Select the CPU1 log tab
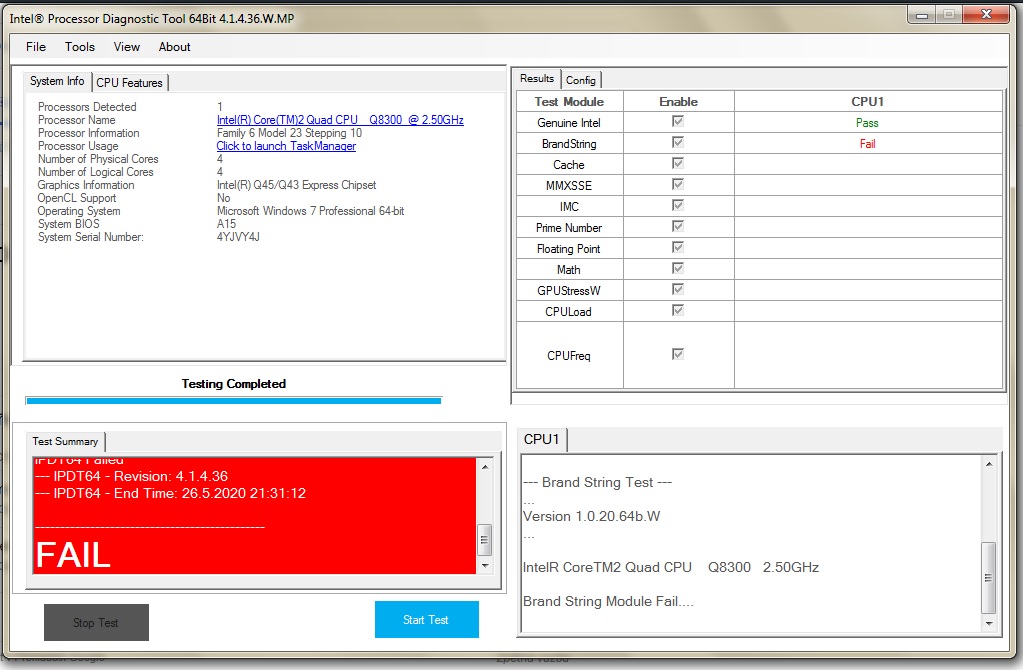Image resolution: width=1023 pixels, height=670 pixels. point(543,440)
